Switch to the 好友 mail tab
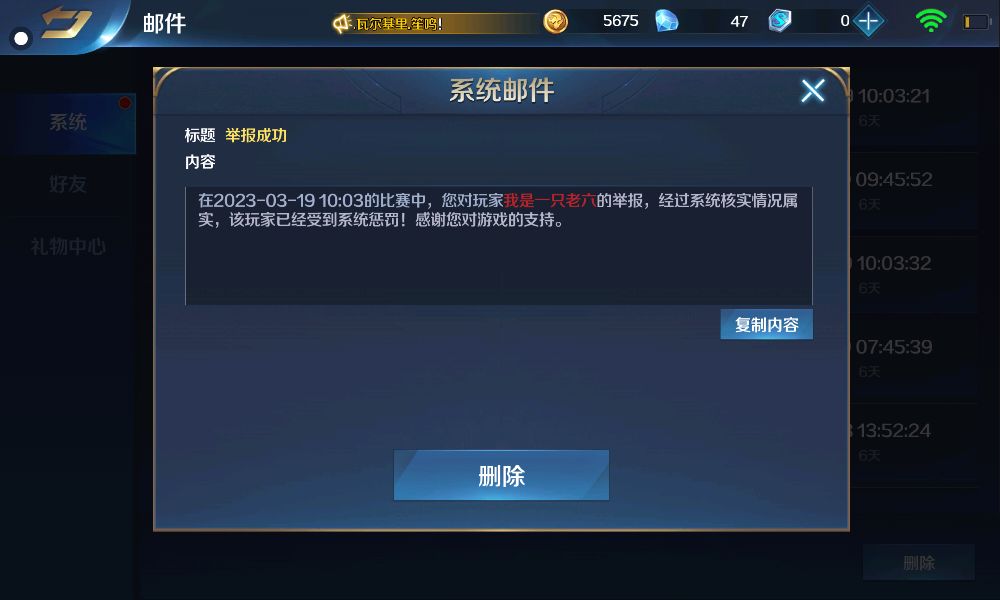 (68, 184)
